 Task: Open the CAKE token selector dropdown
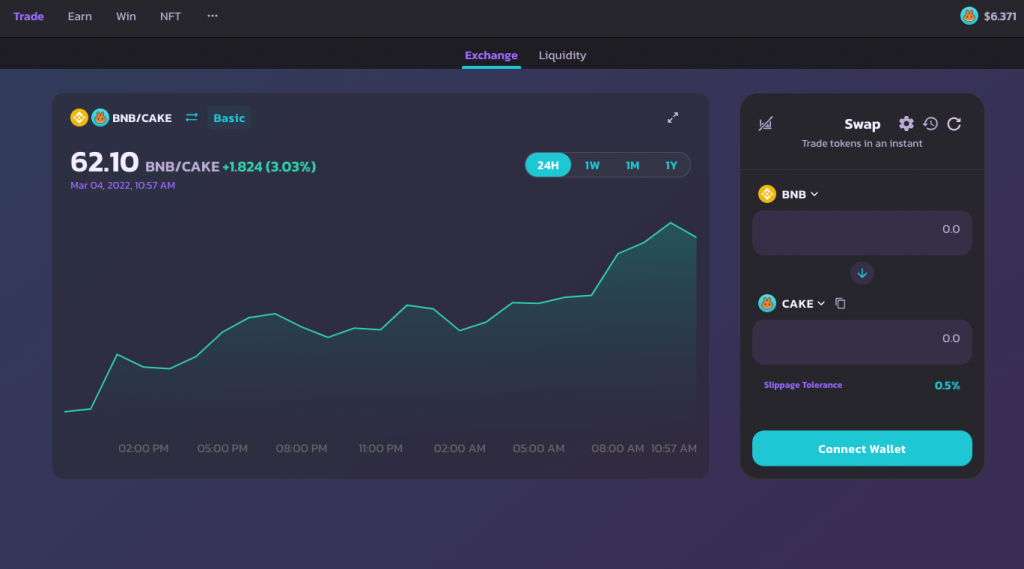pyautogui.click(x=803, y=304)
